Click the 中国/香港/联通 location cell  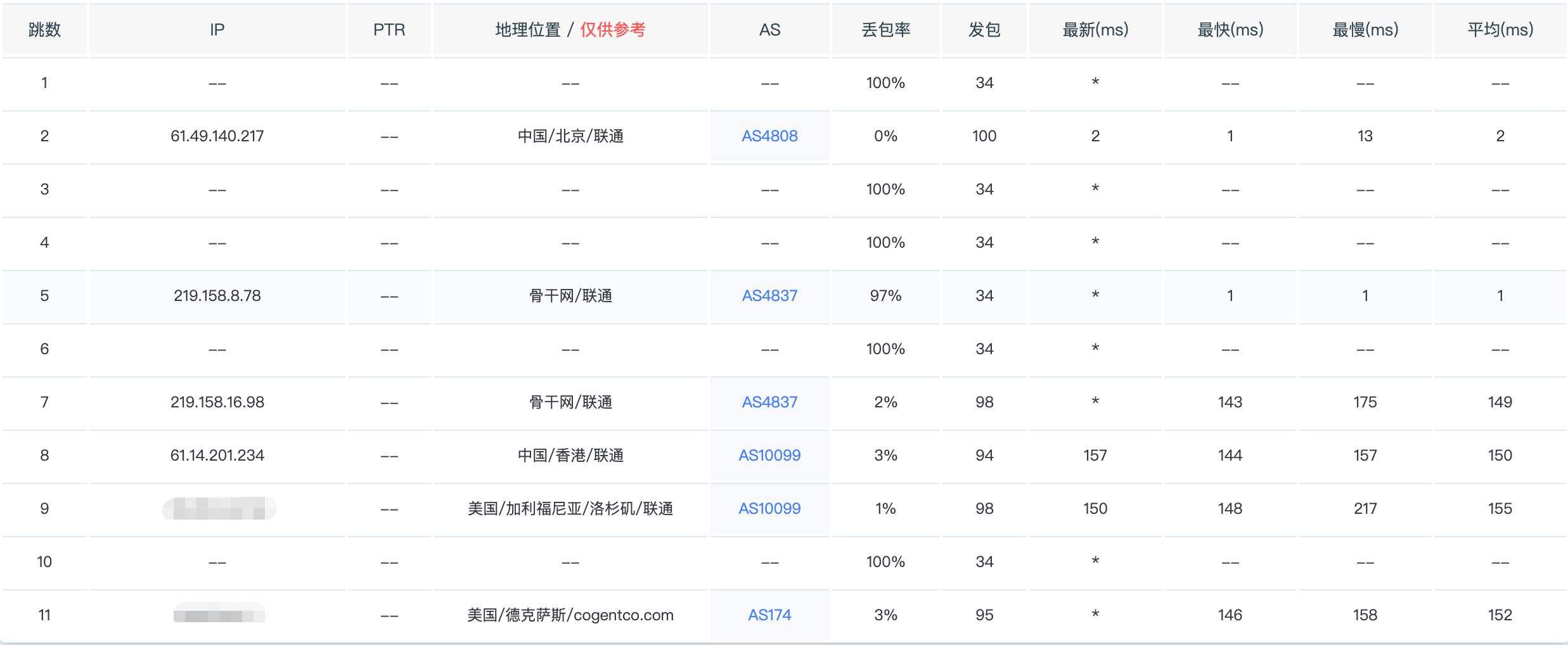pyautogui.click(x=570, y=456)
